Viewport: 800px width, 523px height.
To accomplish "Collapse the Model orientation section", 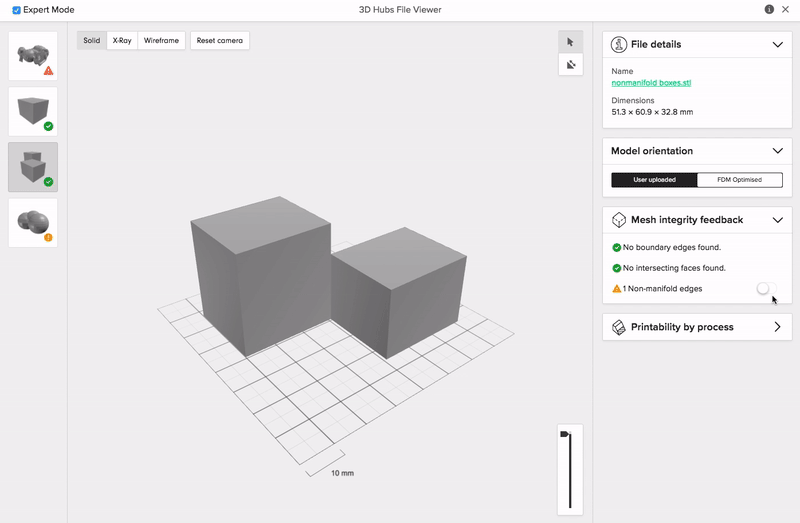I will (777, 151).
